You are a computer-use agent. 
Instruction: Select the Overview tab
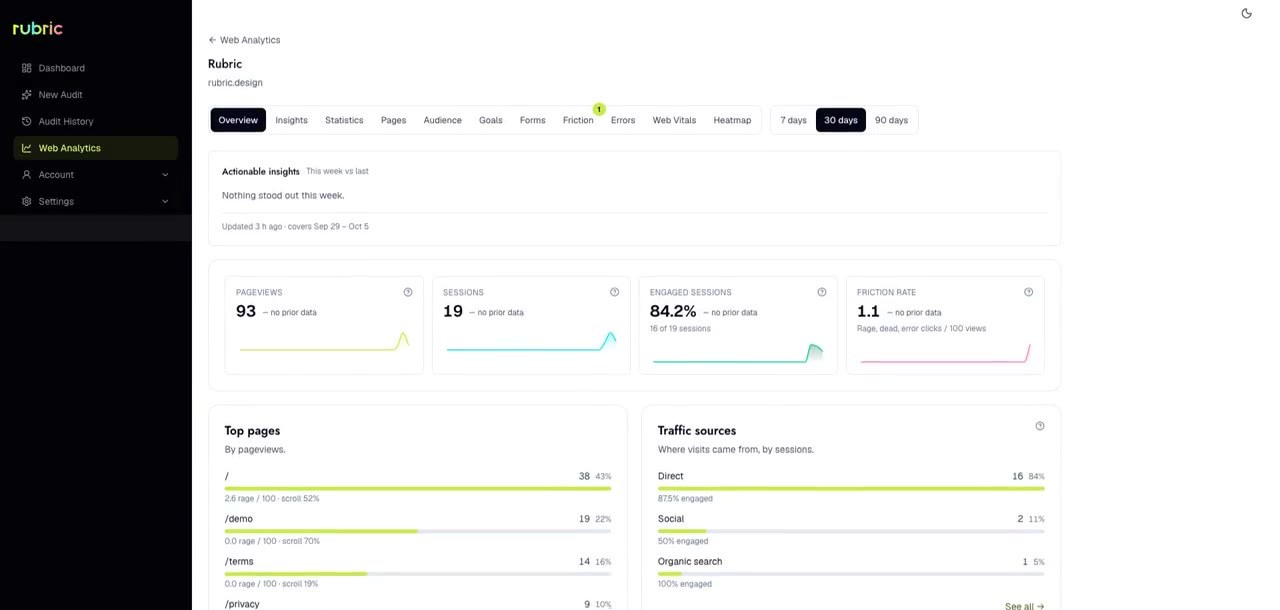238,120
